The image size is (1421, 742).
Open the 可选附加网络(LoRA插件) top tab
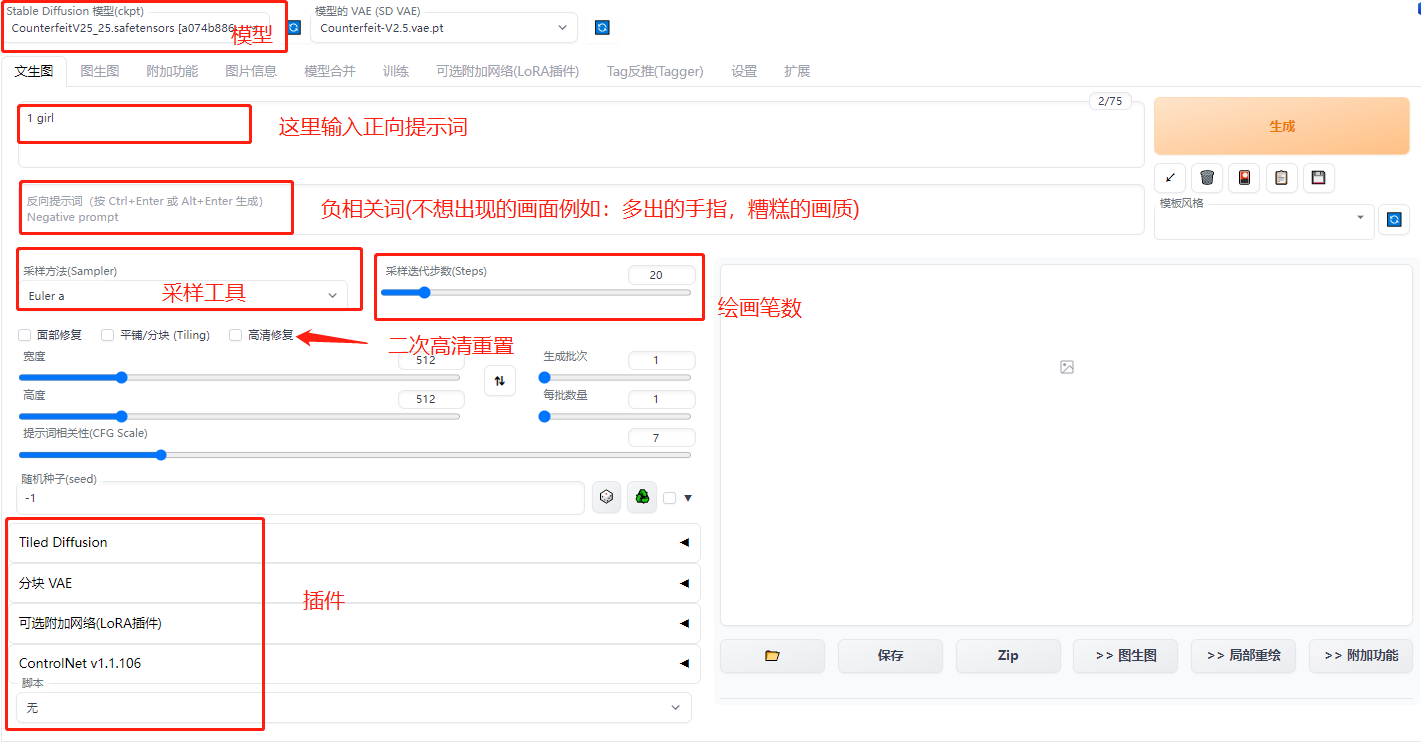[x=508, y=71]
